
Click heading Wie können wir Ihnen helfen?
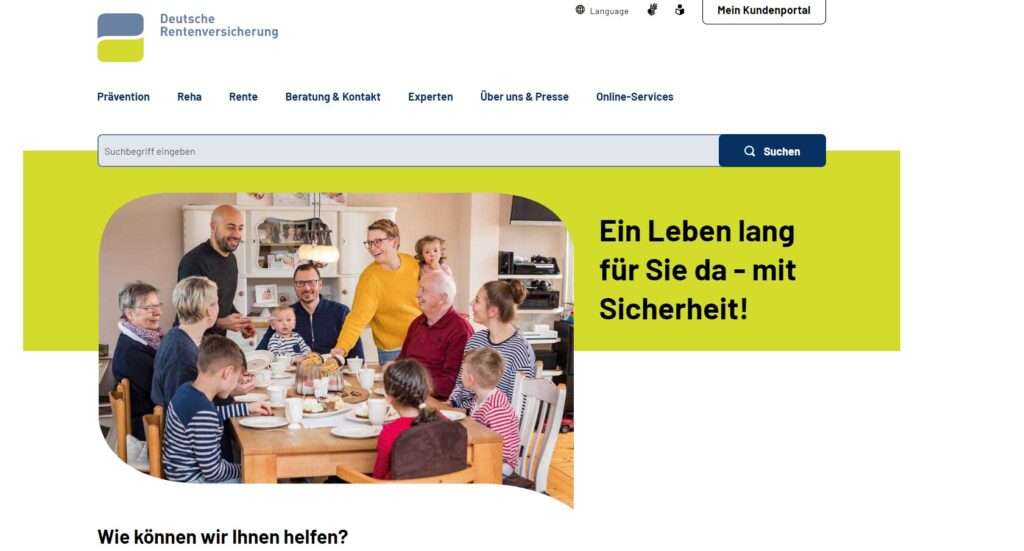[223, 537]
